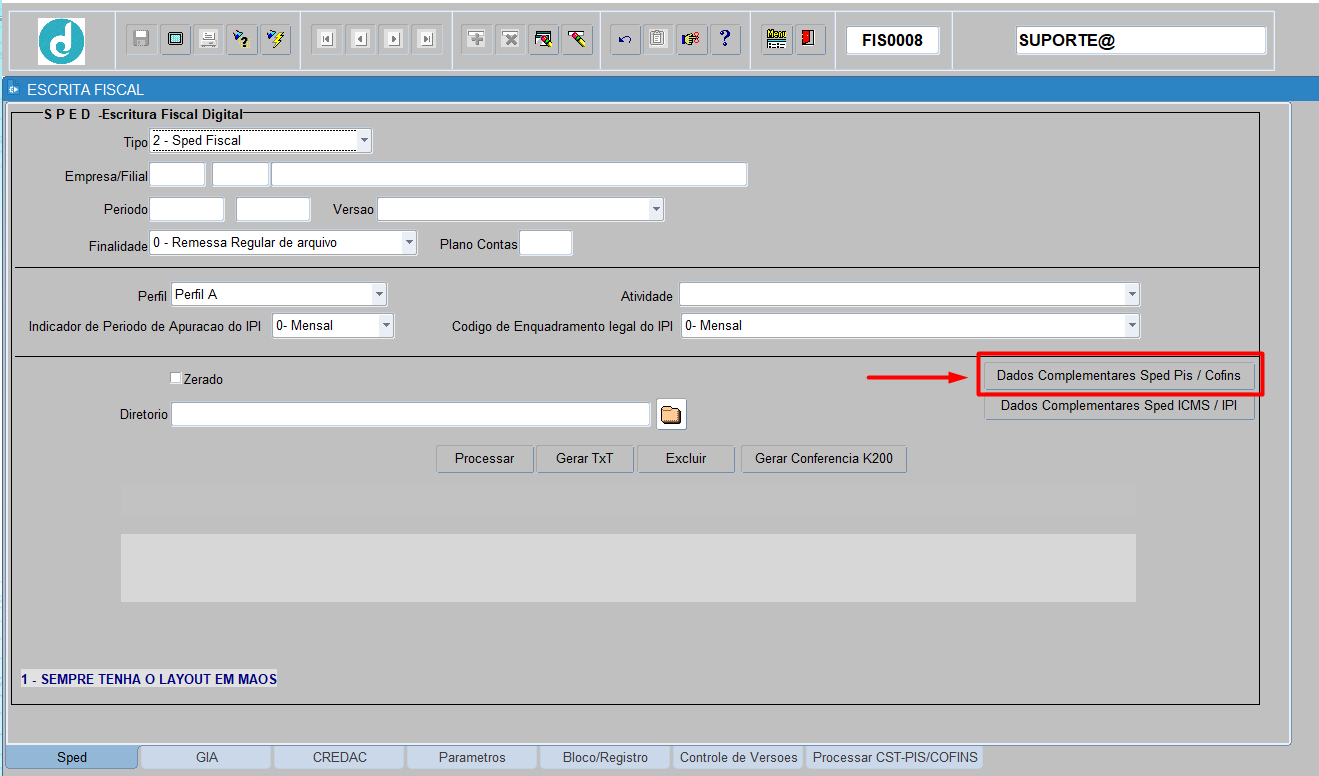Click '1 - SEMPRE TENHA O LAYOUT EM MAOS' text
The width and height of the screenshot is (1319, 776).
(149, 679)
